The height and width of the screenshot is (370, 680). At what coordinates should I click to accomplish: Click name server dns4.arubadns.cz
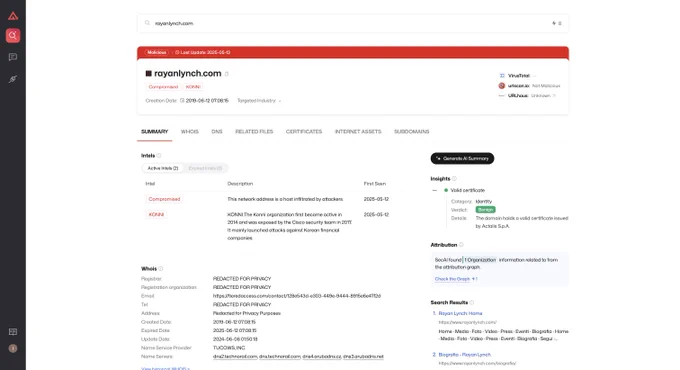(x=322, y=357)
